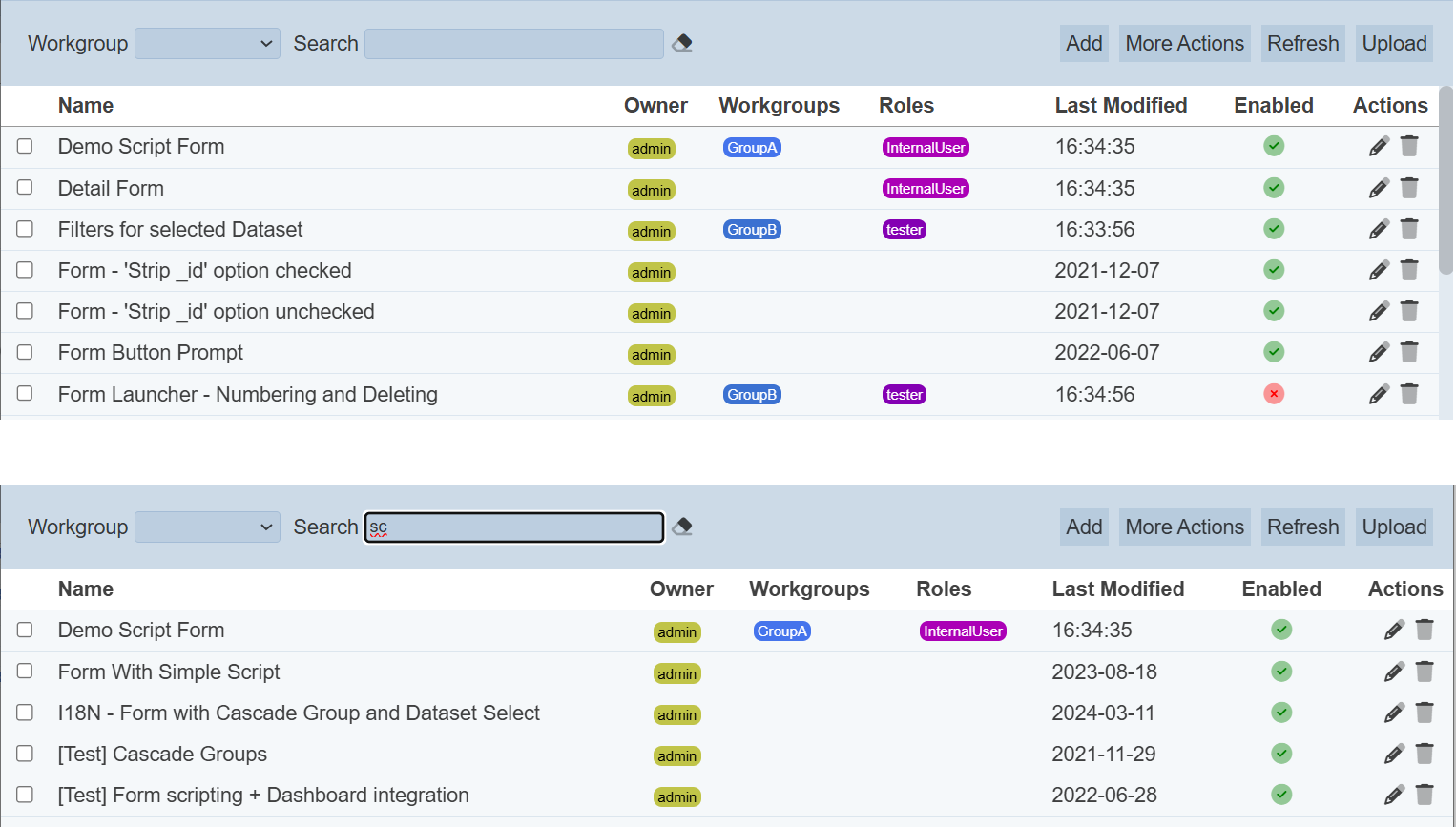
Task: Delete the [Test] Cascade Groups form
Action: pos(1425,754)
